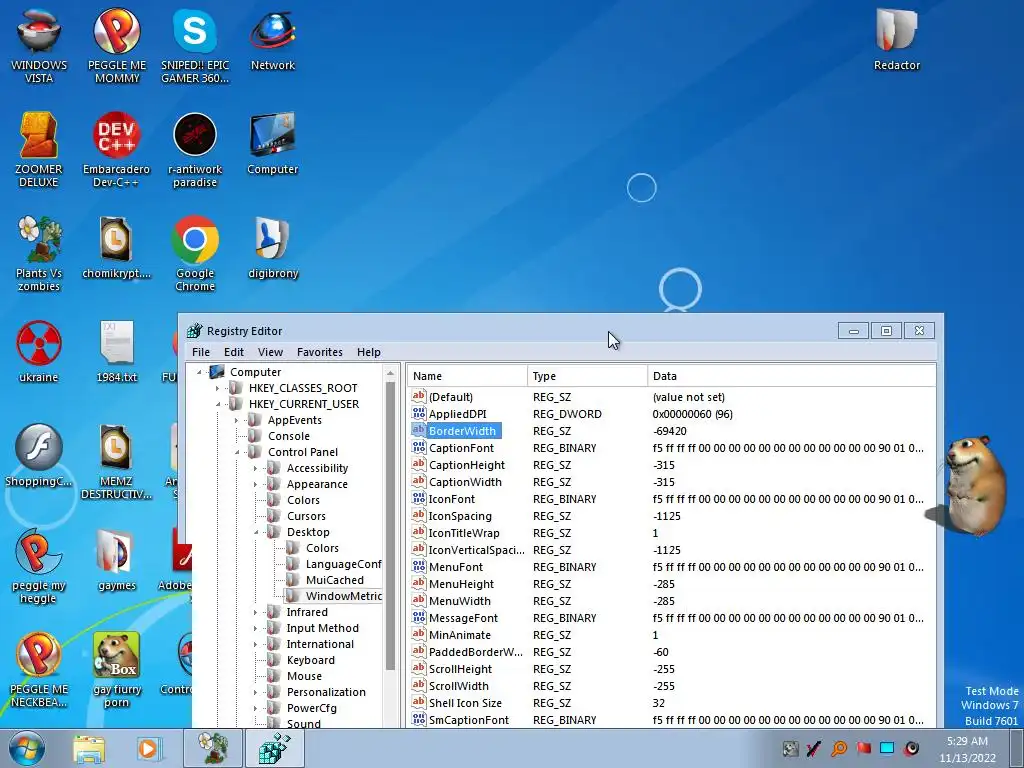Viewport: 1024px width, 768px height.
Task: Switch to Plants vs Zombies taskbar button
Action: pos(213,749)
